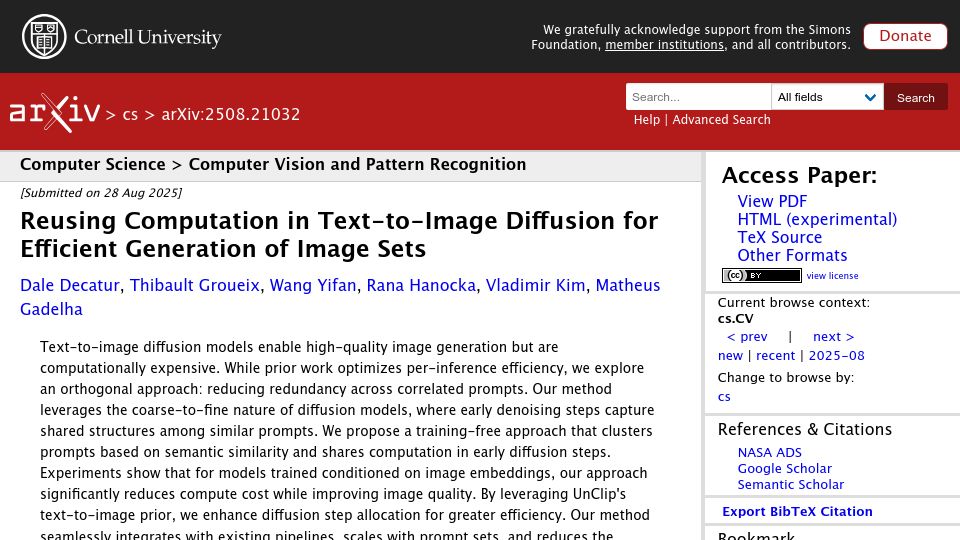
Task: Open Google Scholar link
Action: [x=784, y=468]
